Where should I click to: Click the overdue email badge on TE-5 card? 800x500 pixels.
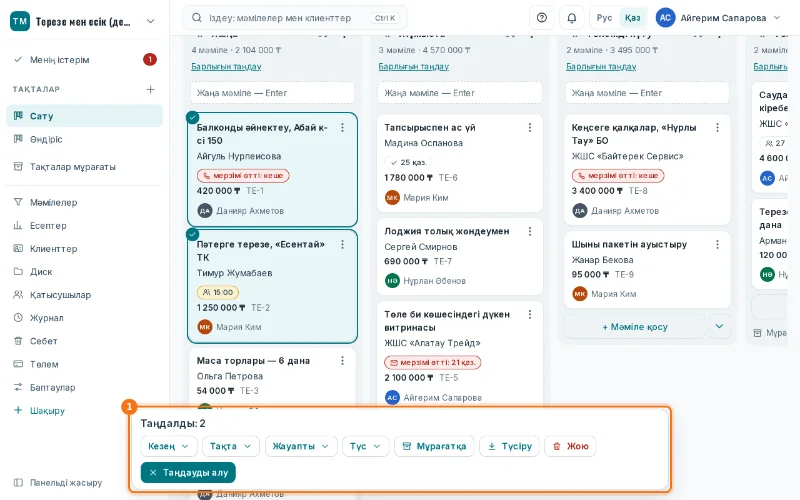point(433,362)
